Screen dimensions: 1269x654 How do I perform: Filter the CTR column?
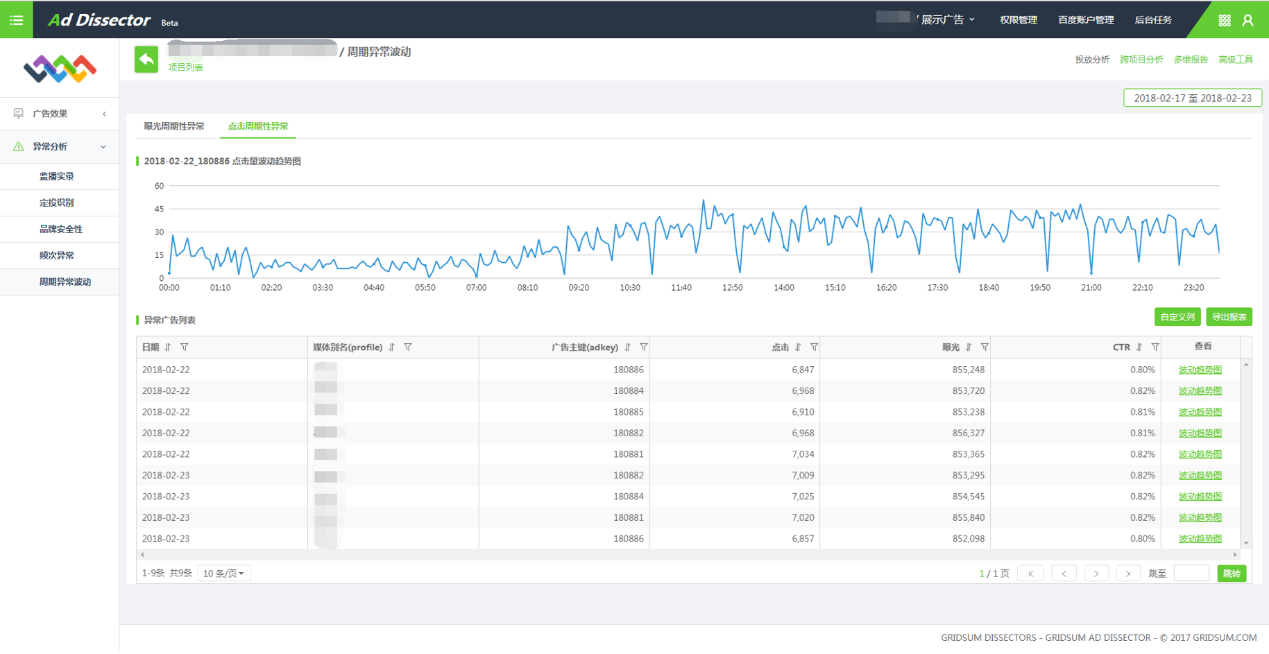click(x=1155, y=347)
